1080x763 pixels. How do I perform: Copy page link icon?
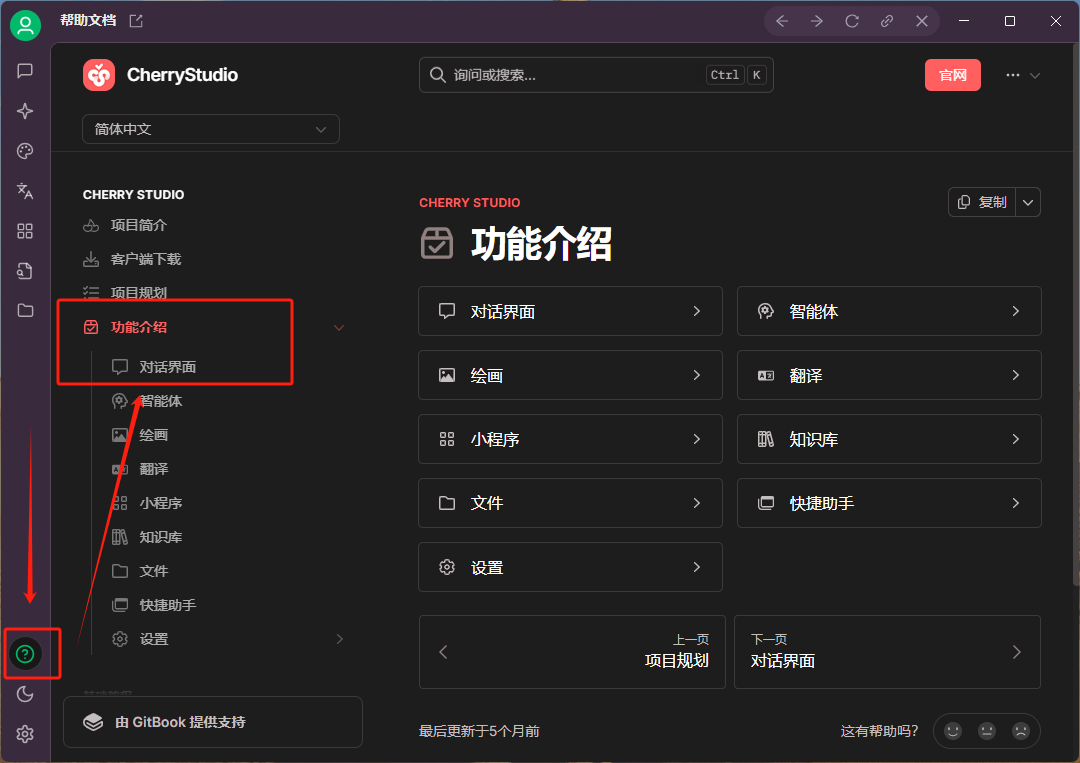[887, 21]
